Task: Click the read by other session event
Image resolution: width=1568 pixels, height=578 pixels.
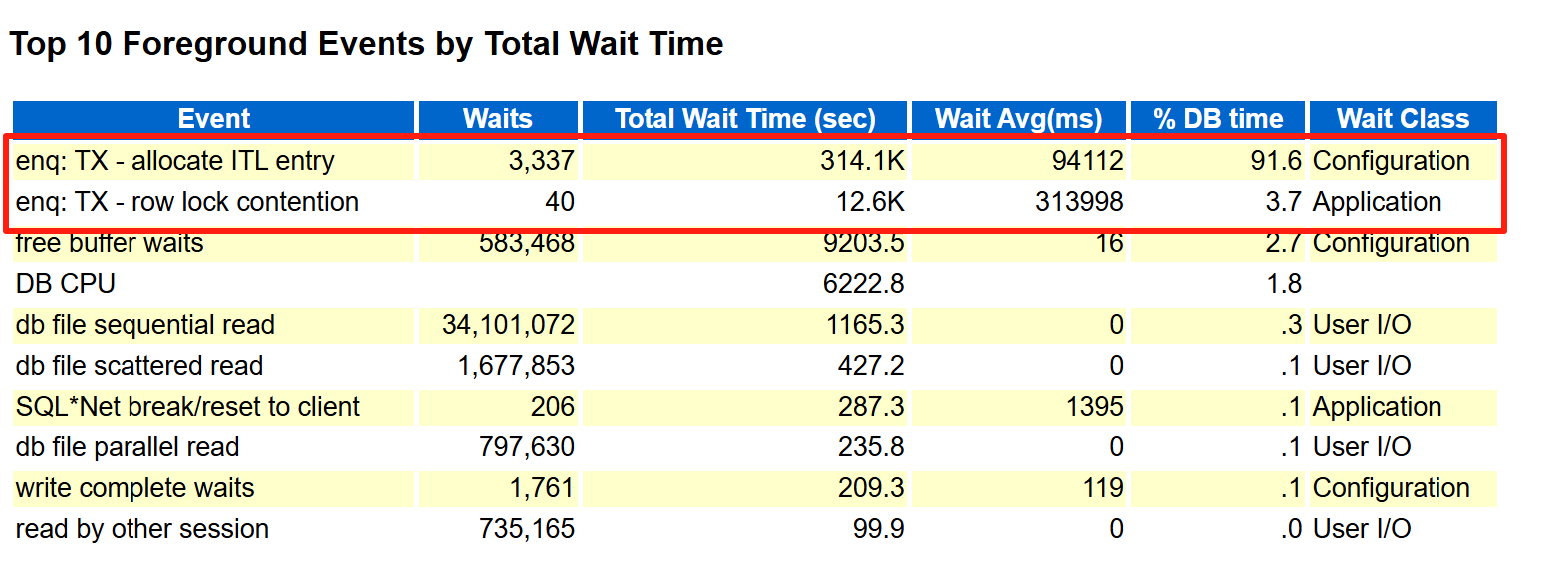Action: (x=142, y=529)
